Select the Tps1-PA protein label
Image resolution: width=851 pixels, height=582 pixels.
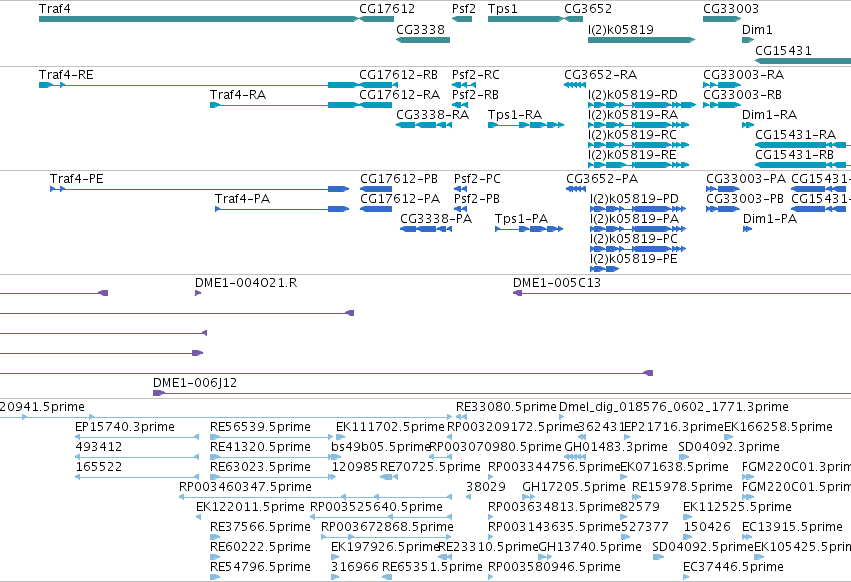(x=522, y=219)
